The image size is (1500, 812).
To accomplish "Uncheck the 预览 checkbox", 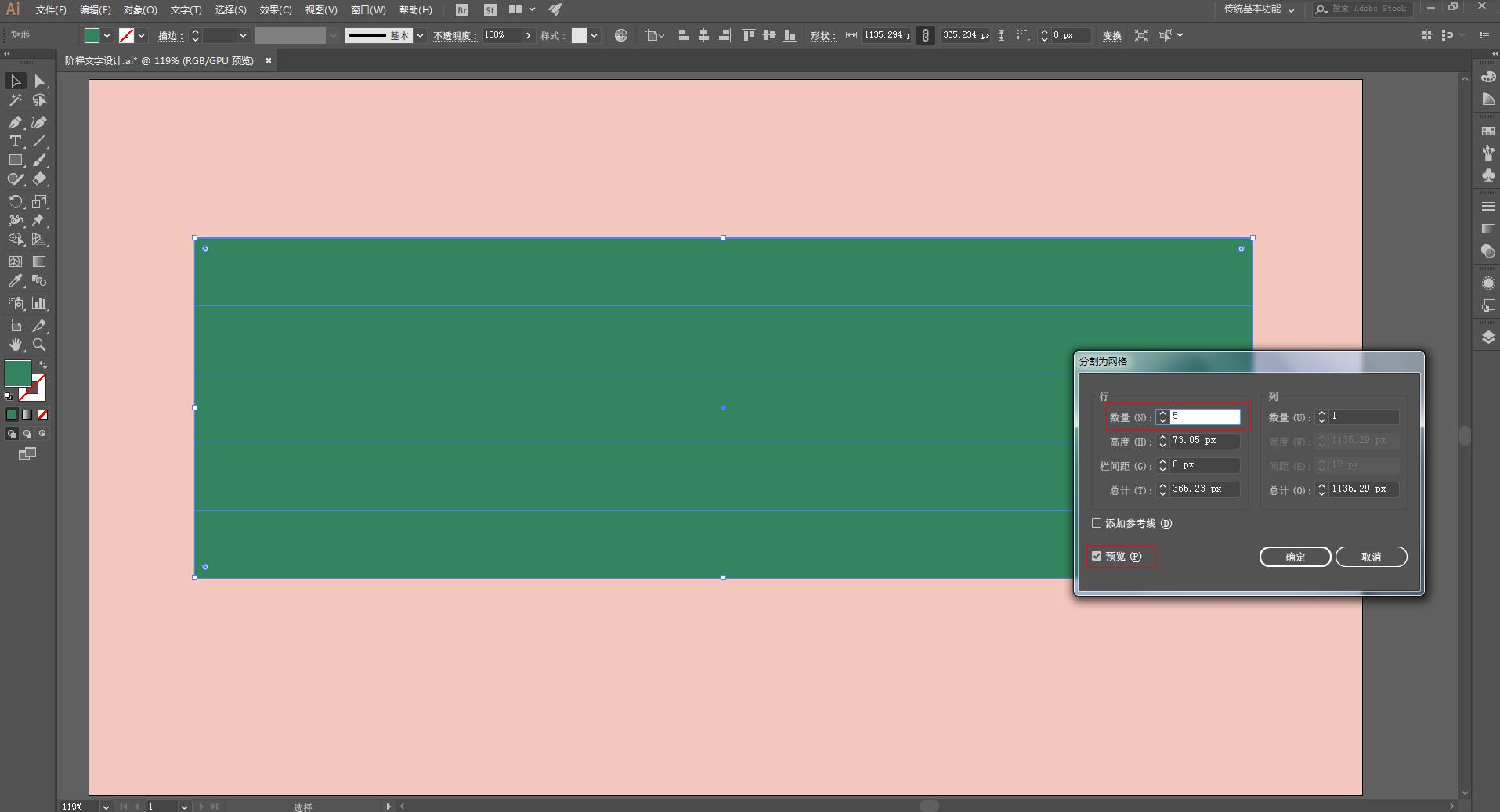I will tap(1097, 557).
